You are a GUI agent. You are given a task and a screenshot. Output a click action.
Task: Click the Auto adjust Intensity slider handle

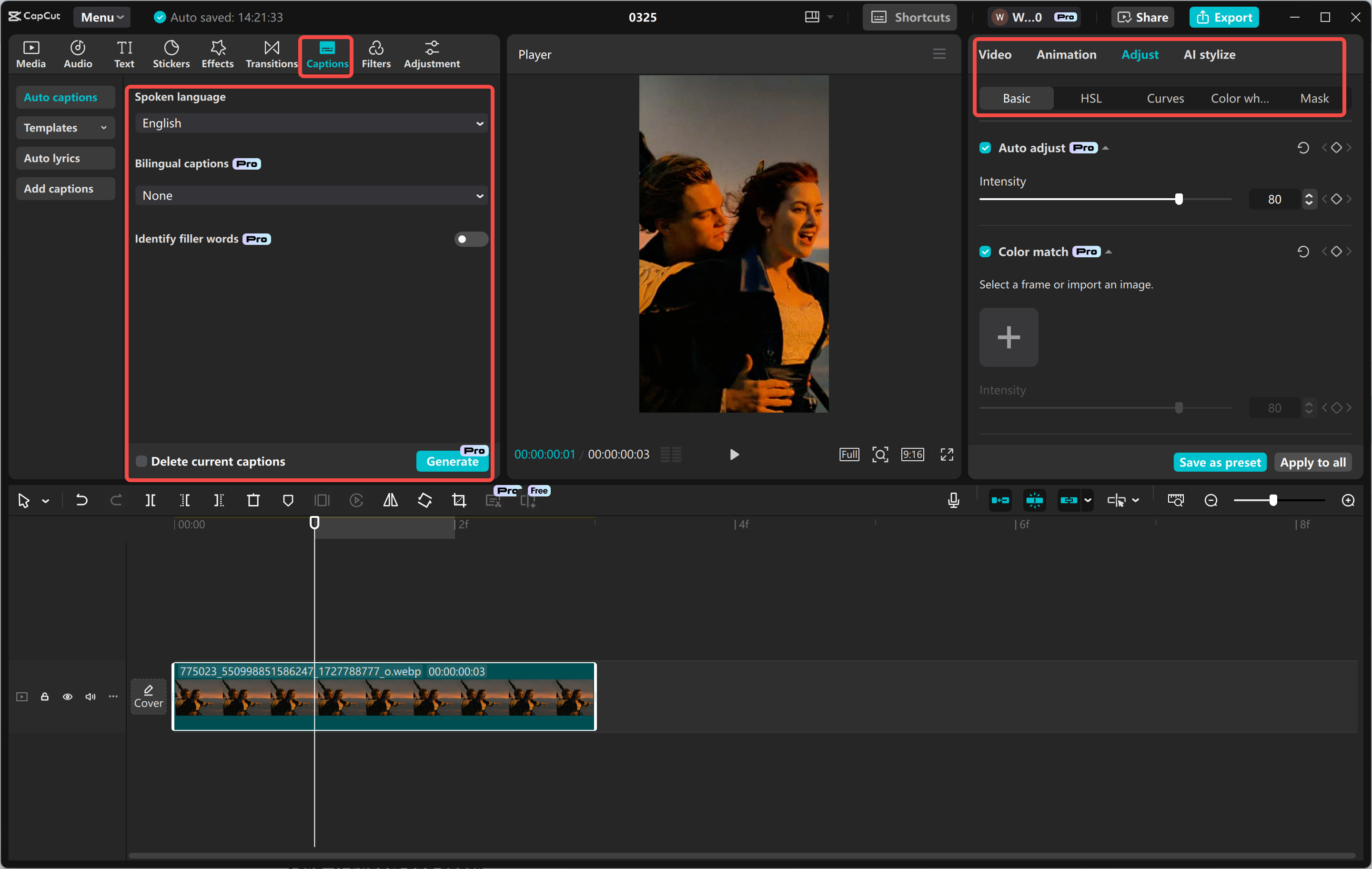(x=1178, y=199)
